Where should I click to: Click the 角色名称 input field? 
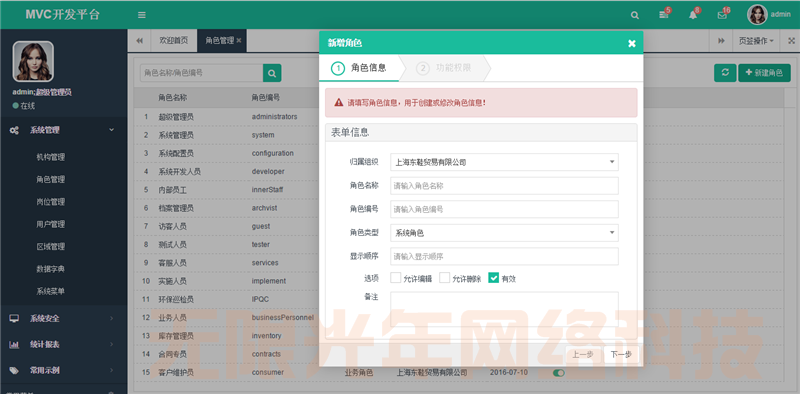pyautogui.click(x=504, y=186)
